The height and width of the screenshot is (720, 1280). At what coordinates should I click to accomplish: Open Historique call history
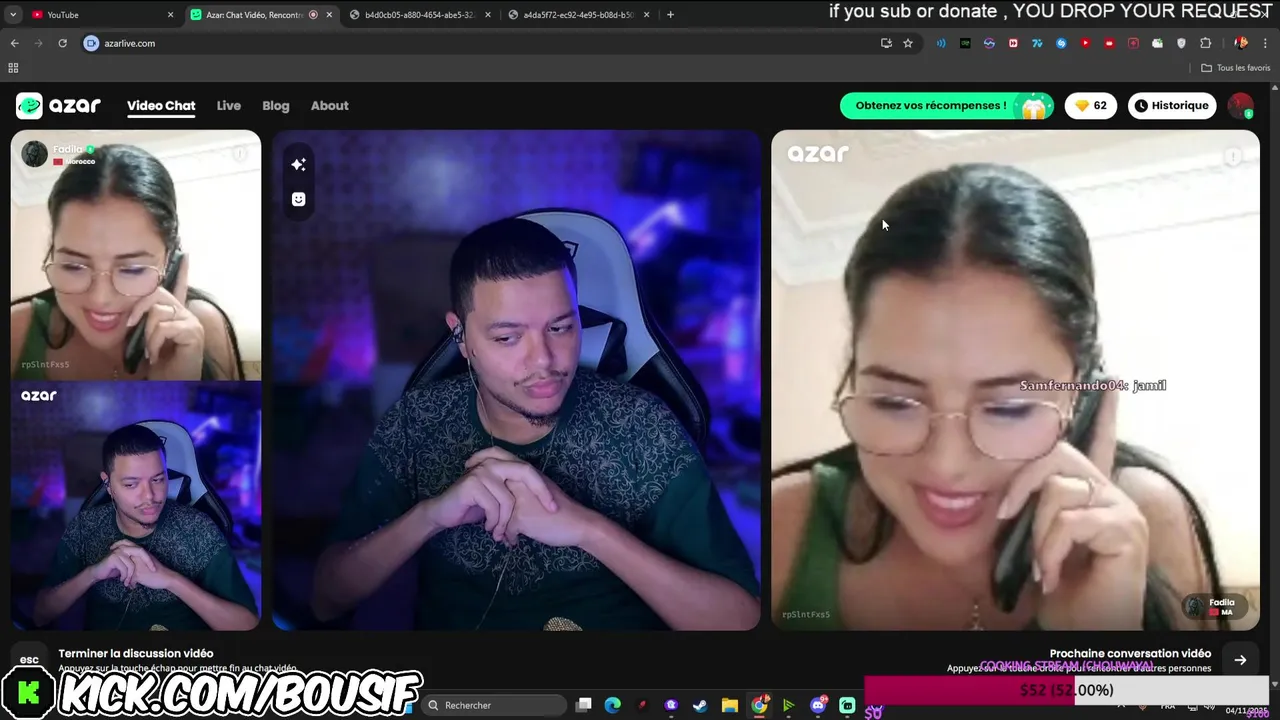1171,105
